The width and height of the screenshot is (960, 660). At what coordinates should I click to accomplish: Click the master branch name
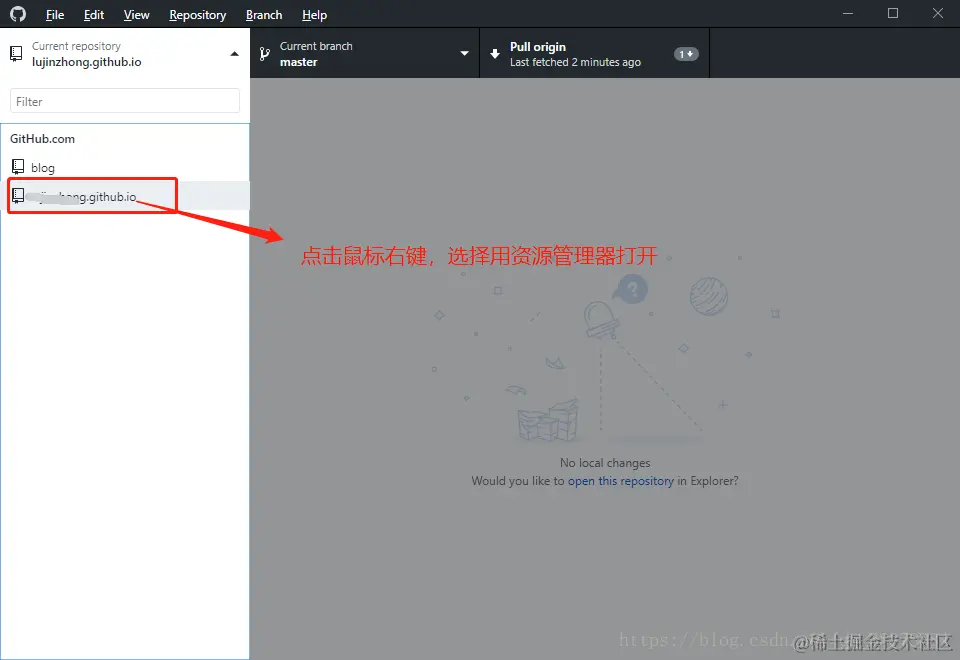click(x=298, y=62)
